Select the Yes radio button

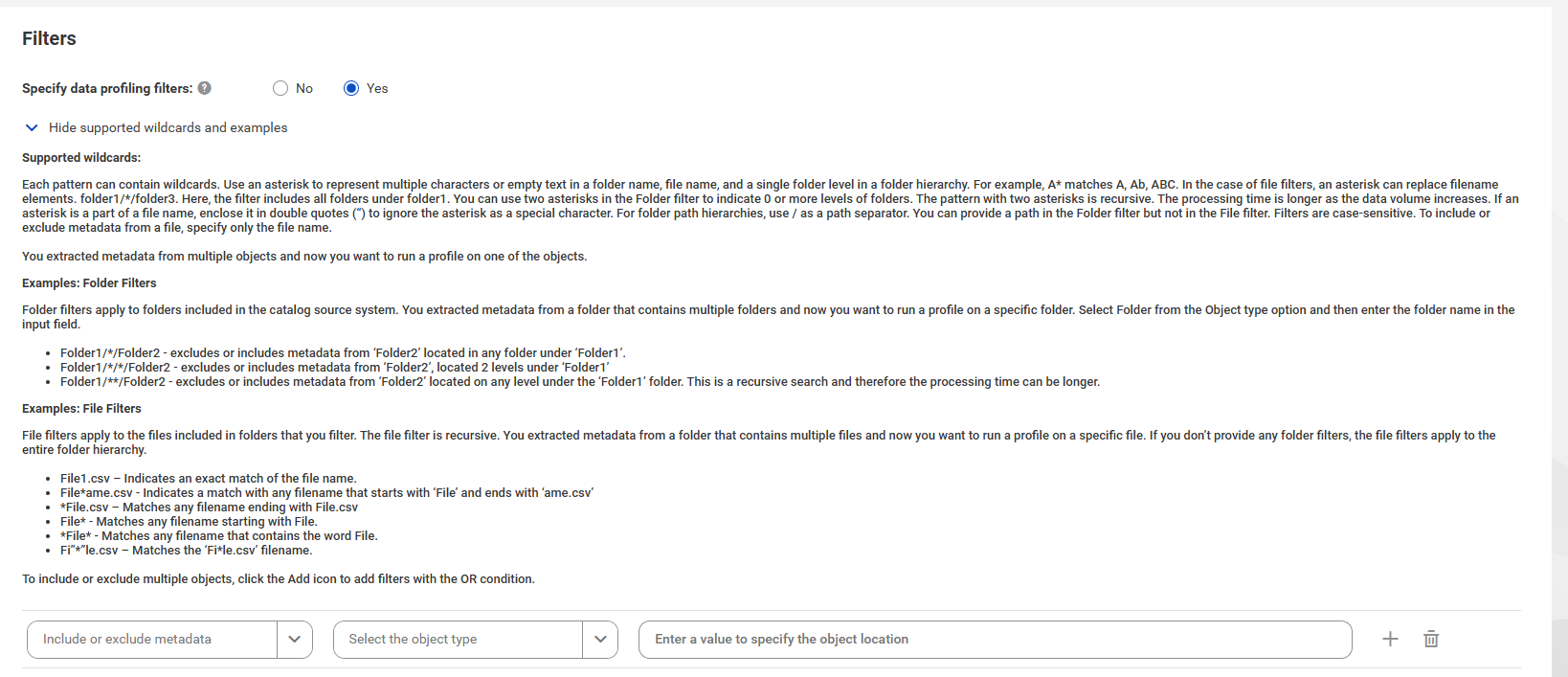click(351, 88)
